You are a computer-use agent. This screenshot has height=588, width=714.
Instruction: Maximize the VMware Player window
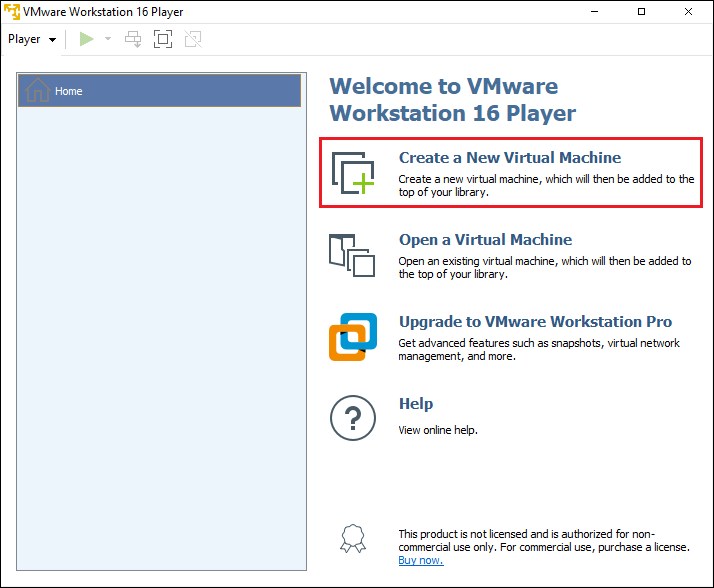(x=641, y=12)
